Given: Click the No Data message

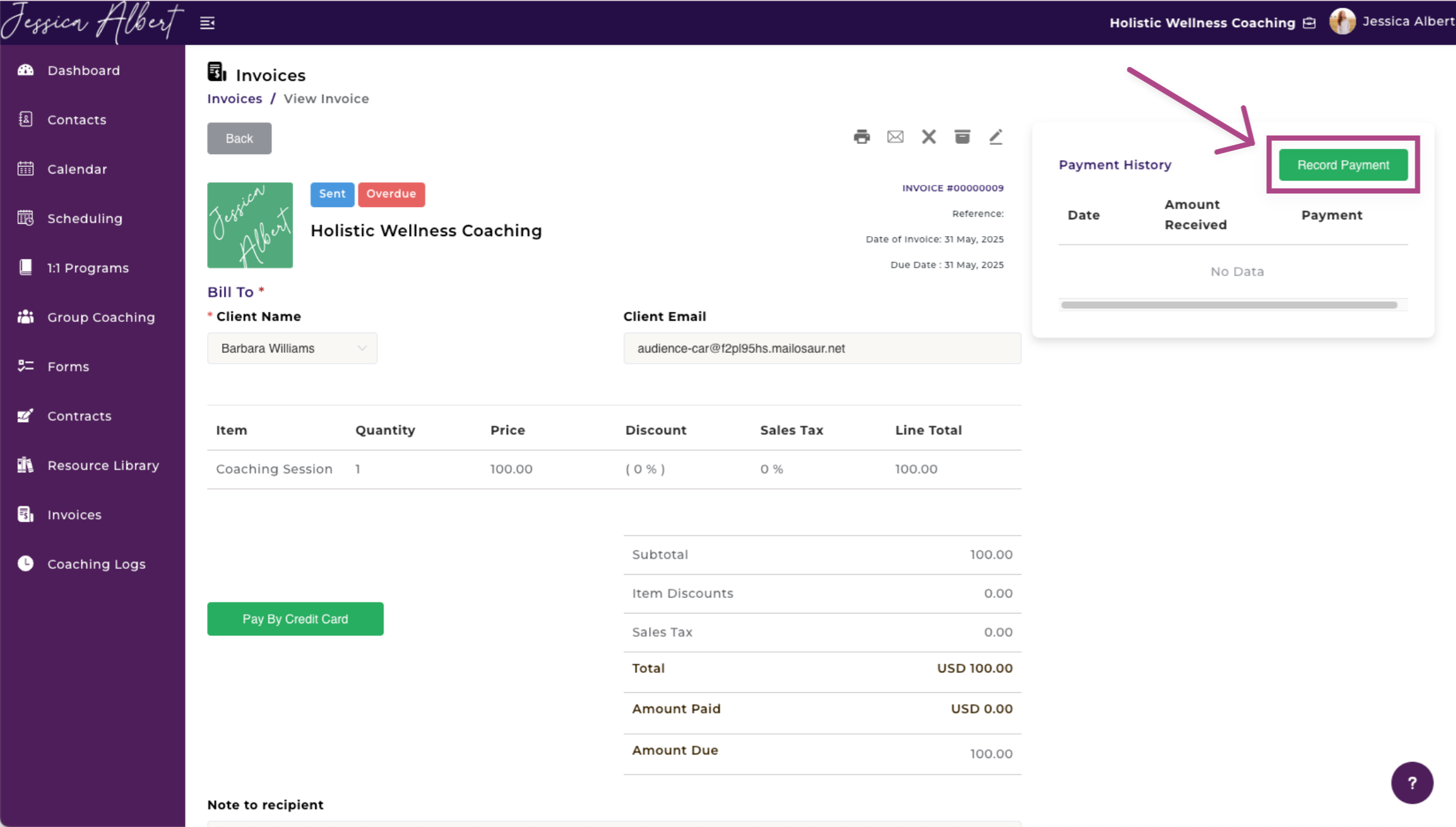Looking at the screenshot, I should point(1237,272).
